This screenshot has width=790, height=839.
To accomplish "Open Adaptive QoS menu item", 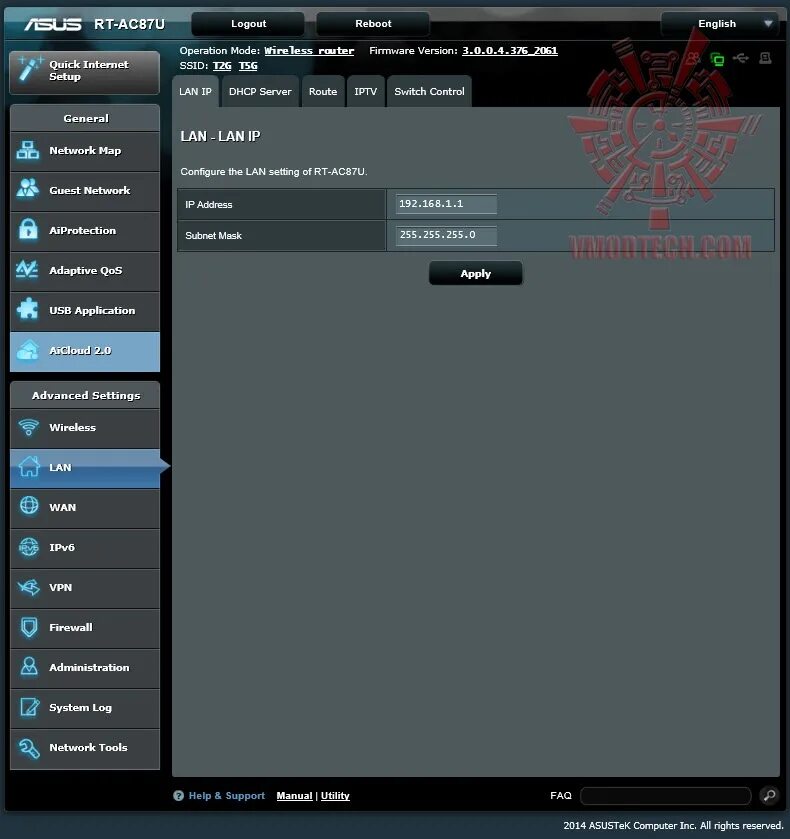I will point(85,272).
